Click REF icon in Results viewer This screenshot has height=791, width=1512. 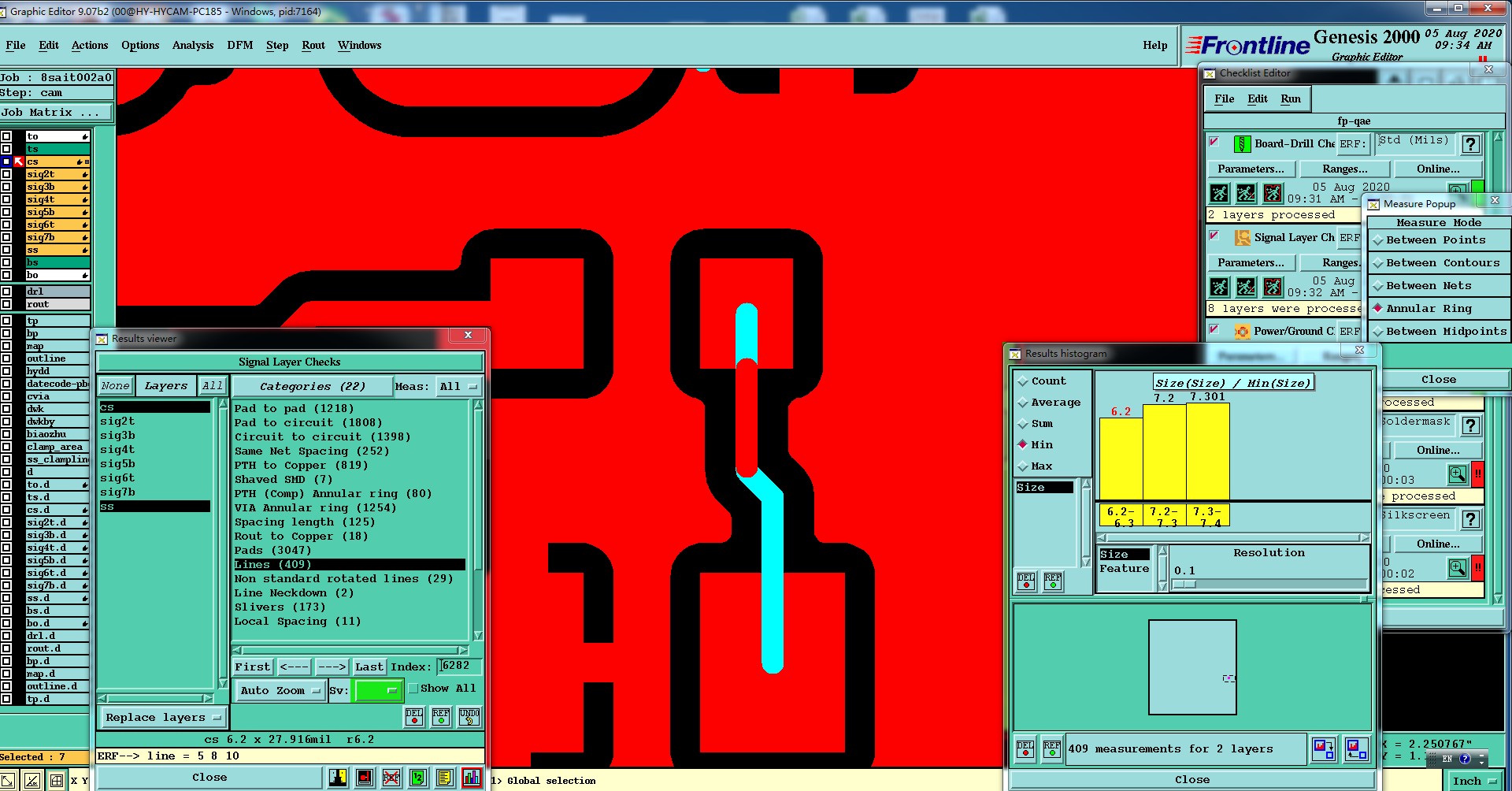click(441, 716)
